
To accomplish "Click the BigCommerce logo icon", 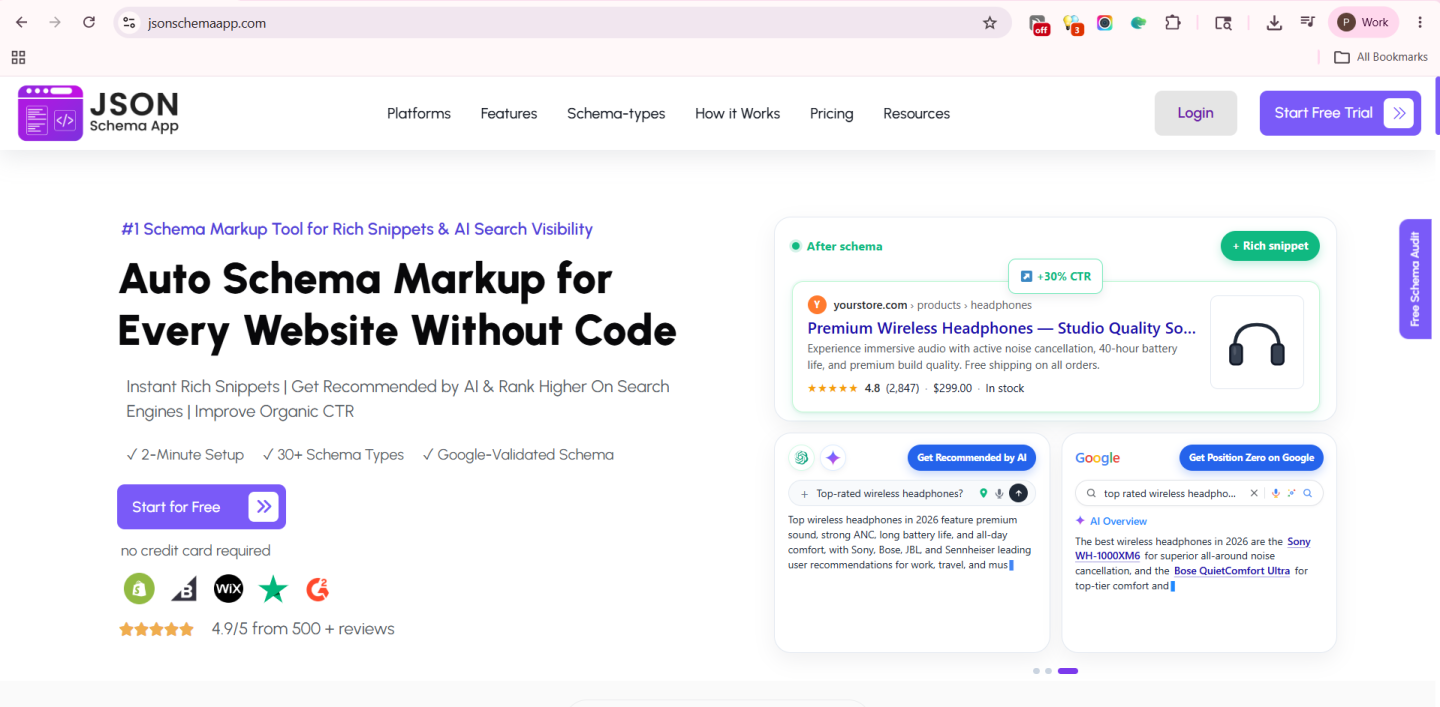I will click(x=184, y=588).
